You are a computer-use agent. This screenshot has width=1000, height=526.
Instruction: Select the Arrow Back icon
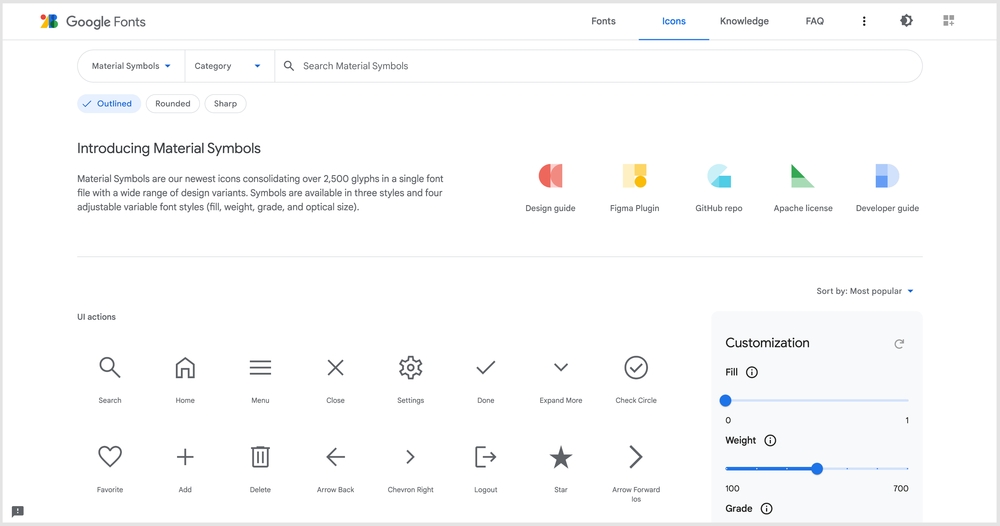(x=335, y=457)
